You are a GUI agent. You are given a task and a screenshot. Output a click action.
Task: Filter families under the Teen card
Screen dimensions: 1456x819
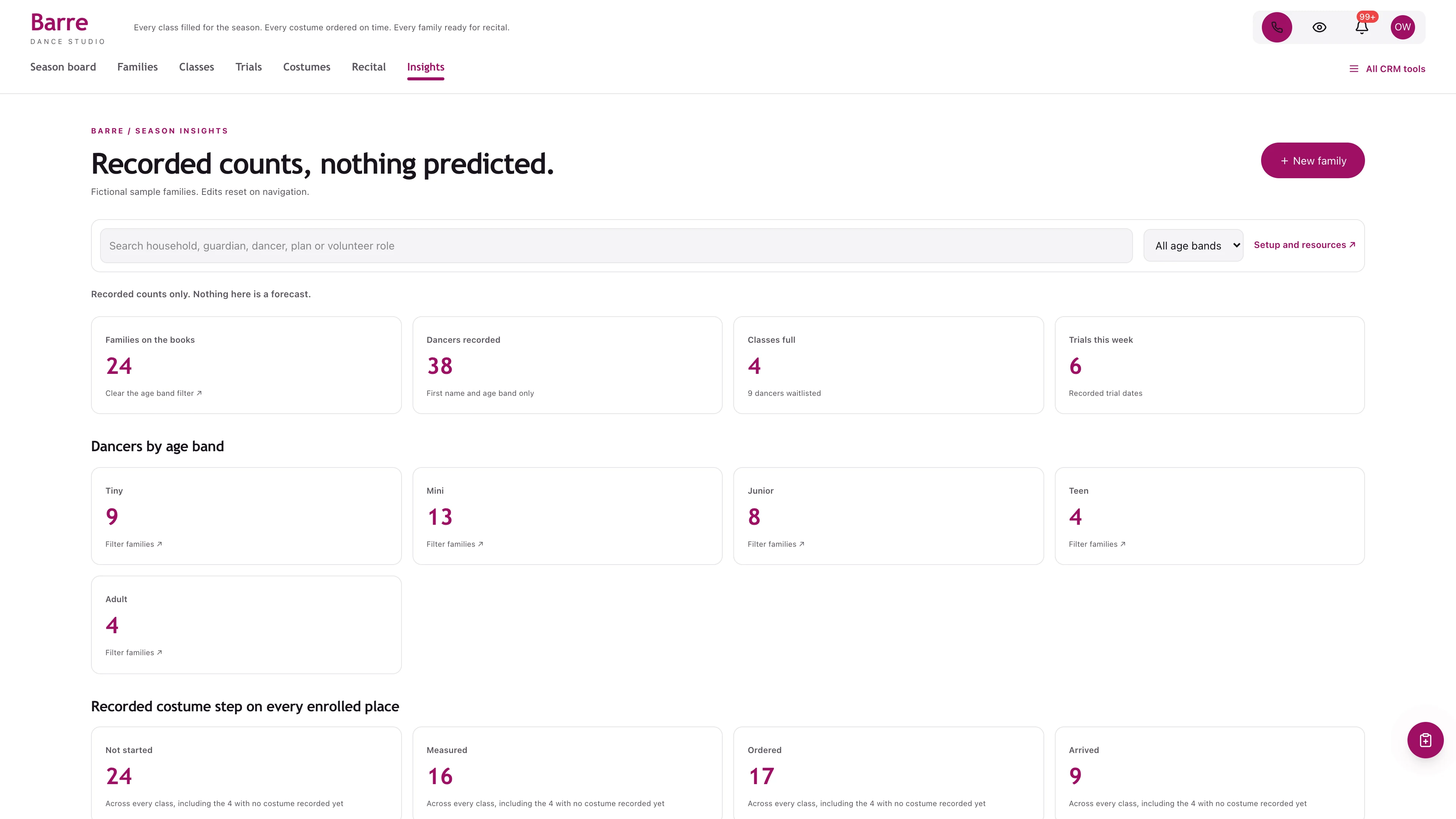pos(1097,544)
